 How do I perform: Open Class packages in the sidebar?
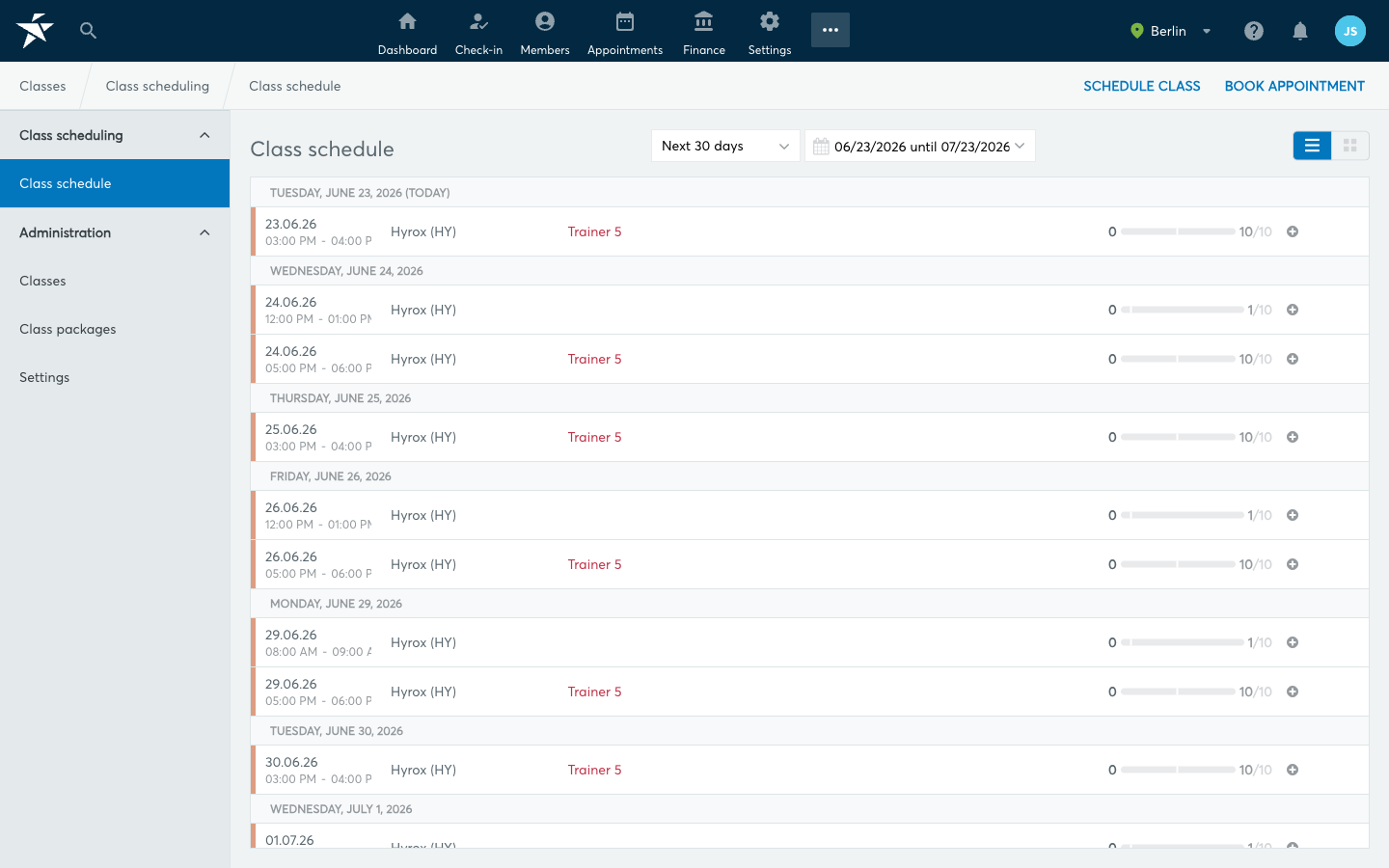(x=115, y=329)
